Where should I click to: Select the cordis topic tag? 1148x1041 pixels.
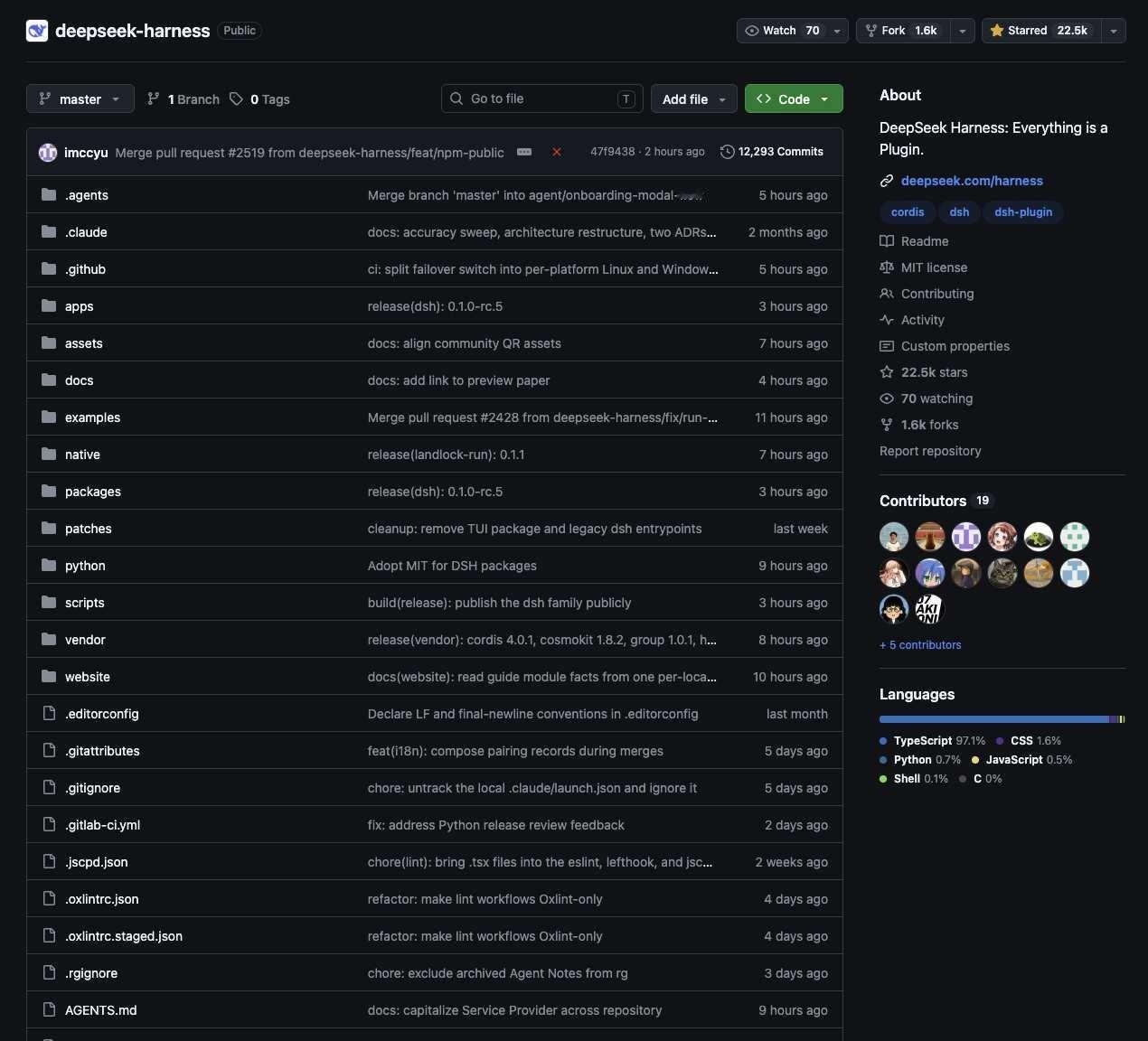tap(908, 212)
